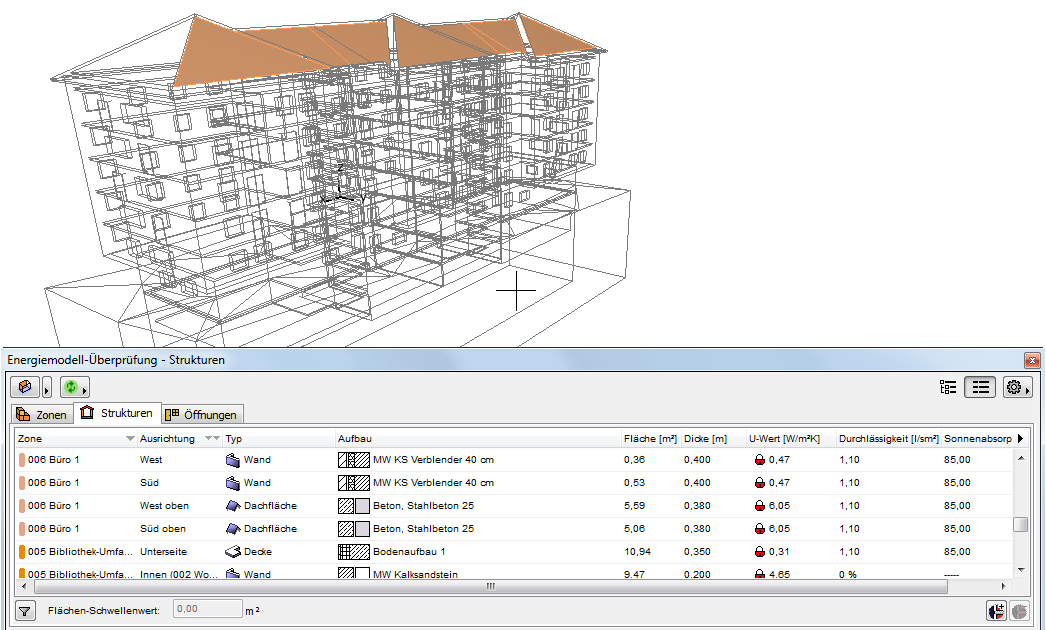Click the greyed-out report icon at bottom right
Viewport: 1046px width, 630px height.
pyautogui.click(x=1019, y=610)
